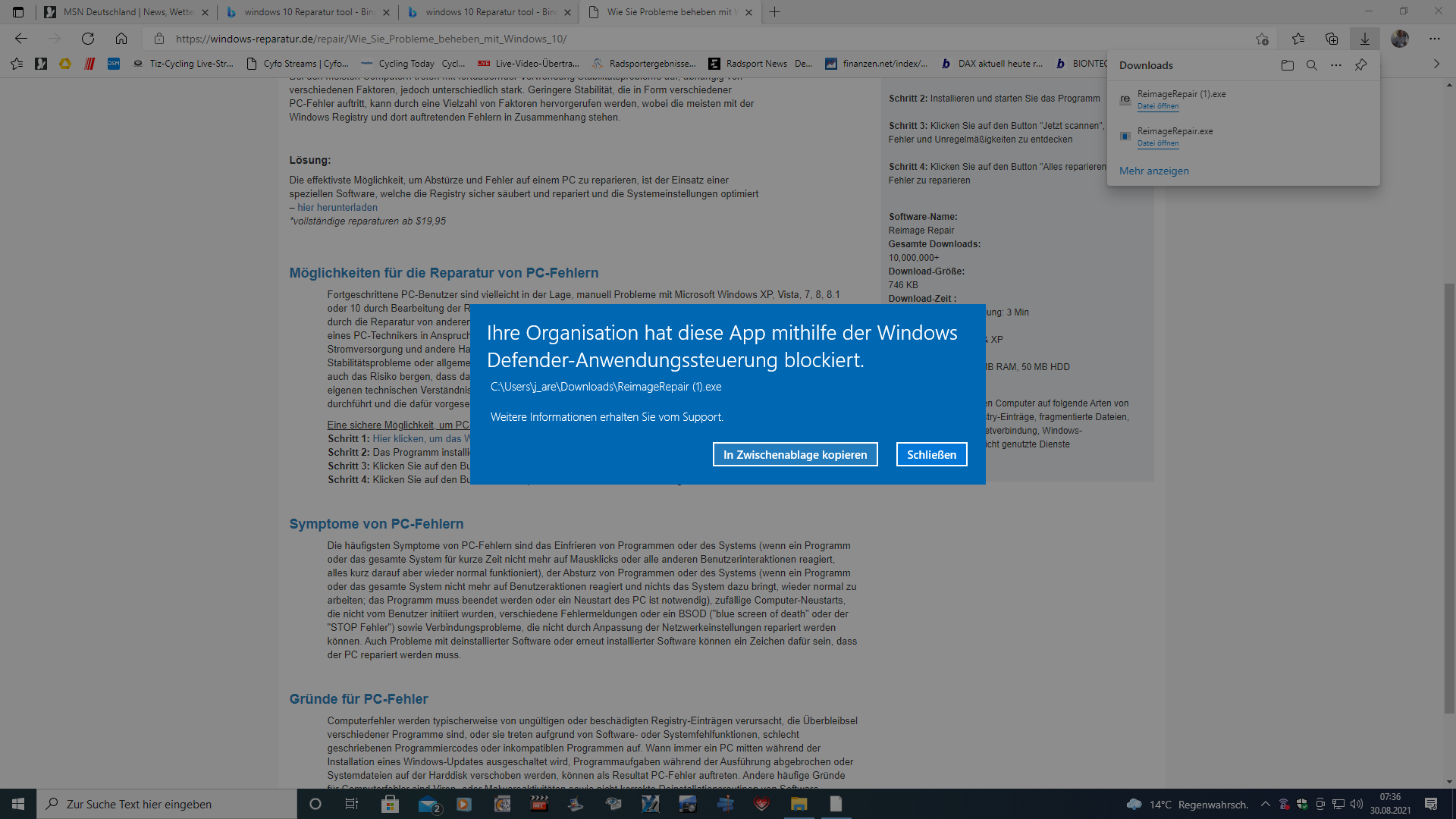
Task: Click Möglichkeiten für die Reparatur heading
Action: 444,273
